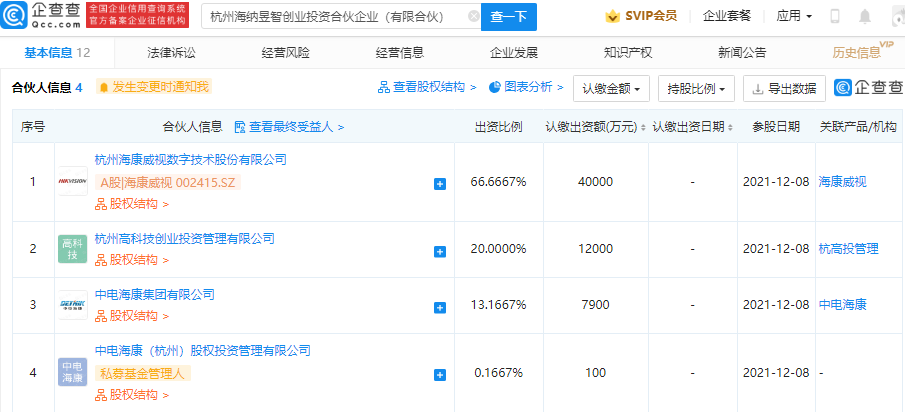Expand 中电海康集团 row plus icon
The image size is (905, 412).
439,305
